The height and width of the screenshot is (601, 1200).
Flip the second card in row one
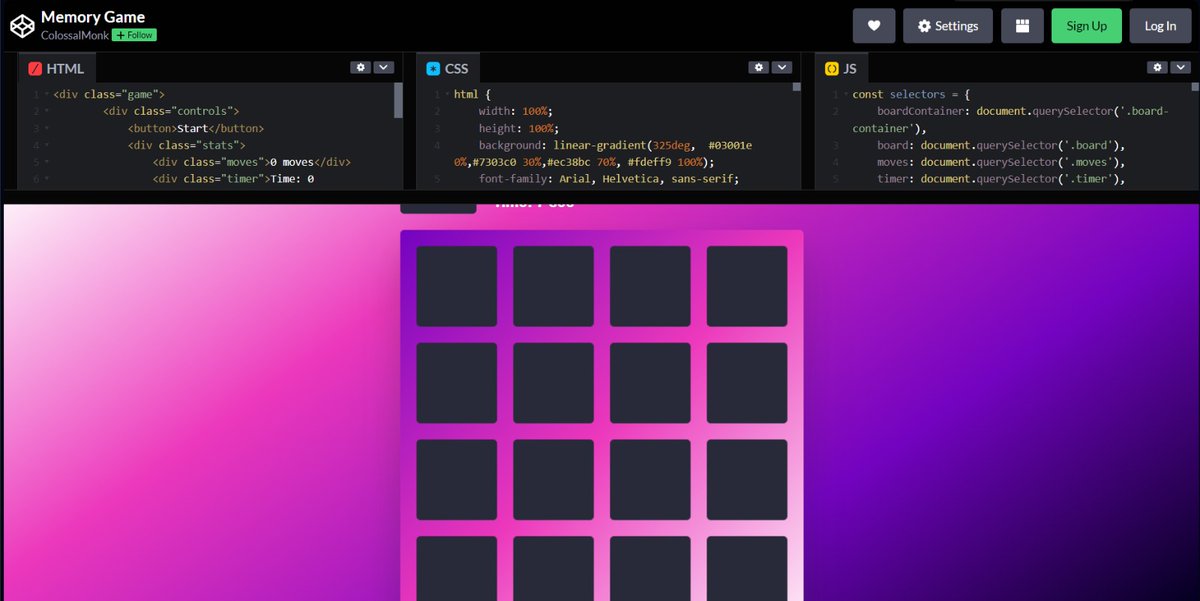coord(554,286)
